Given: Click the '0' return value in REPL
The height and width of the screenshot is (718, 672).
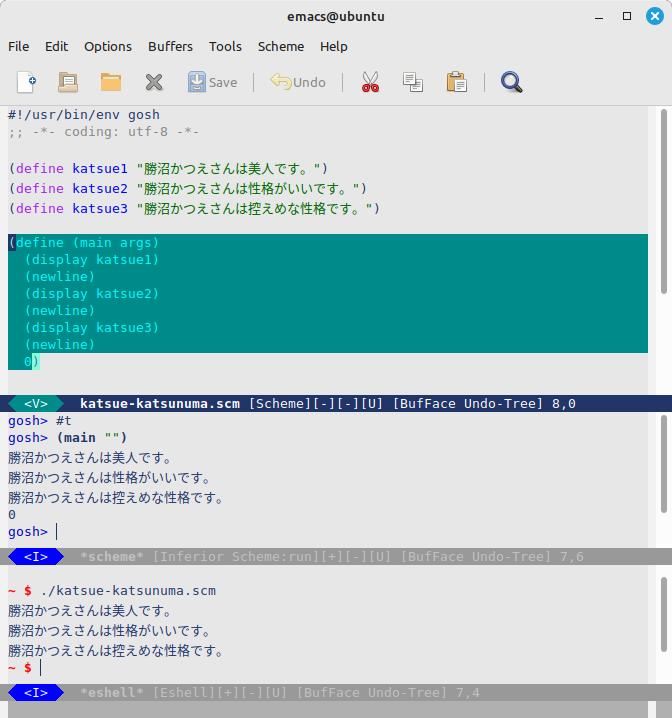Looking at the screenshot, I should click(x=12, y=515).
